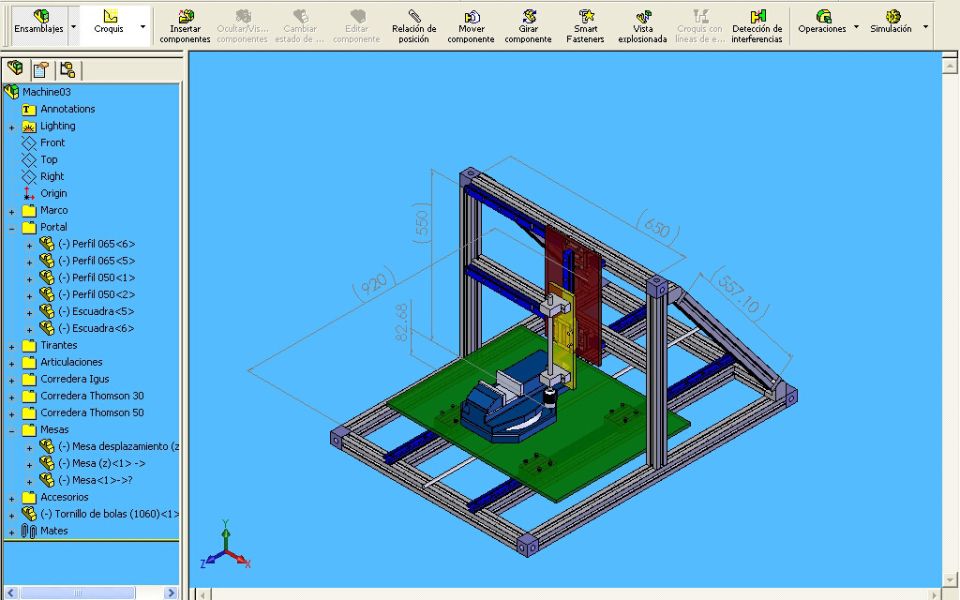Select the Relación de posición tool
The image size is (960, 600).
[x=414, y=25]
